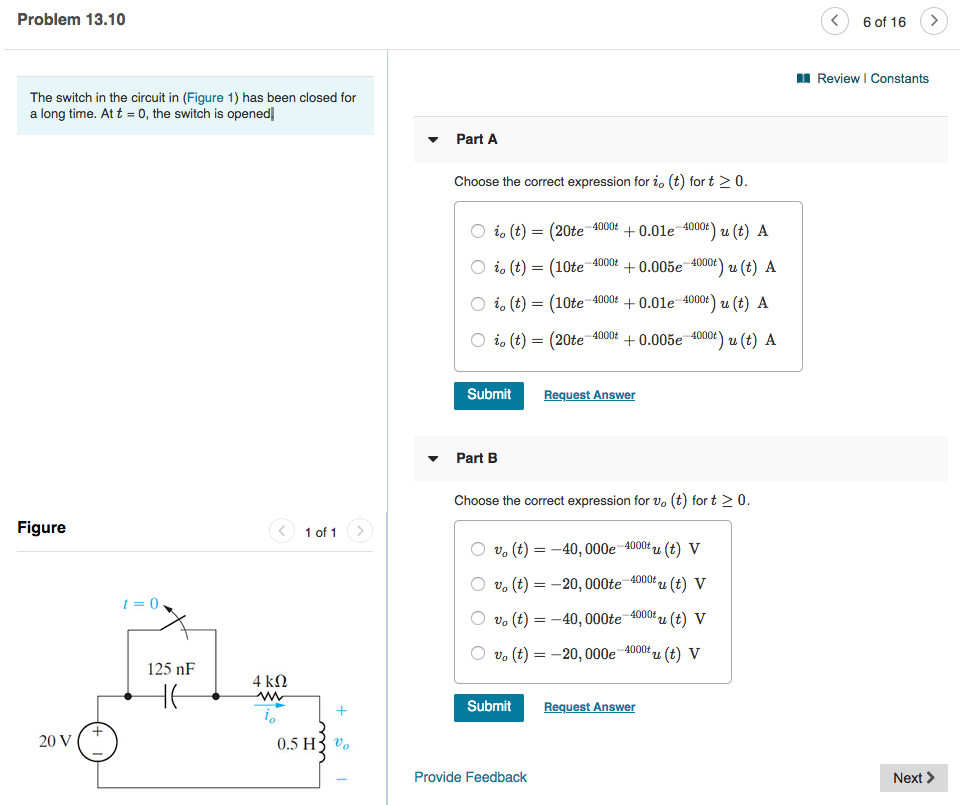Click the right figure navigation arrow

[x=360, y=531]
